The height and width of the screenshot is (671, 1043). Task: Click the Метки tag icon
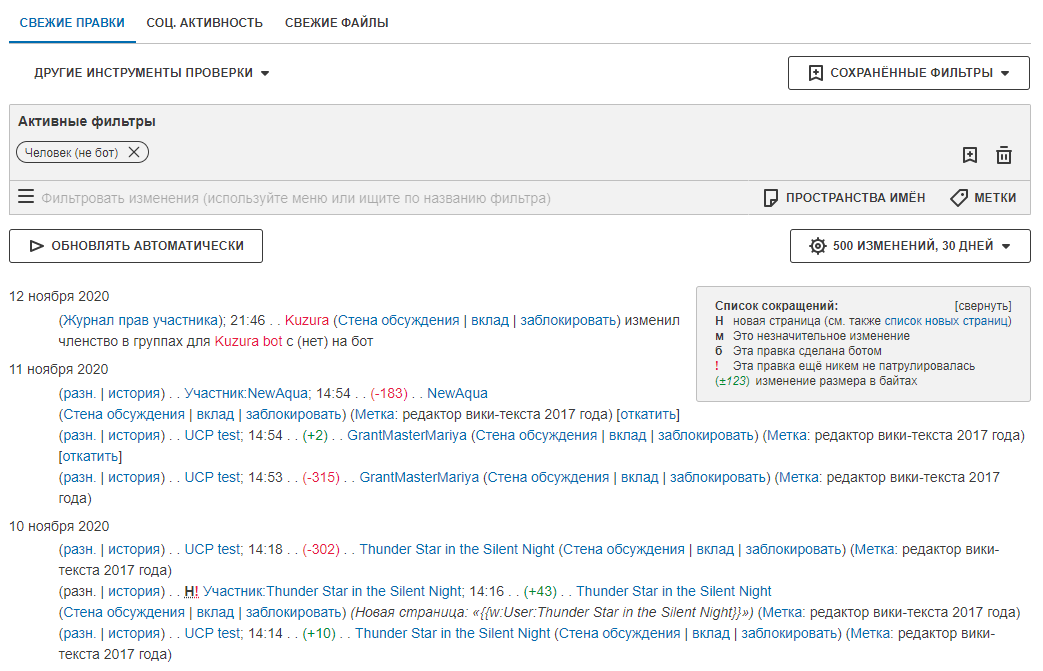(959, 198)
